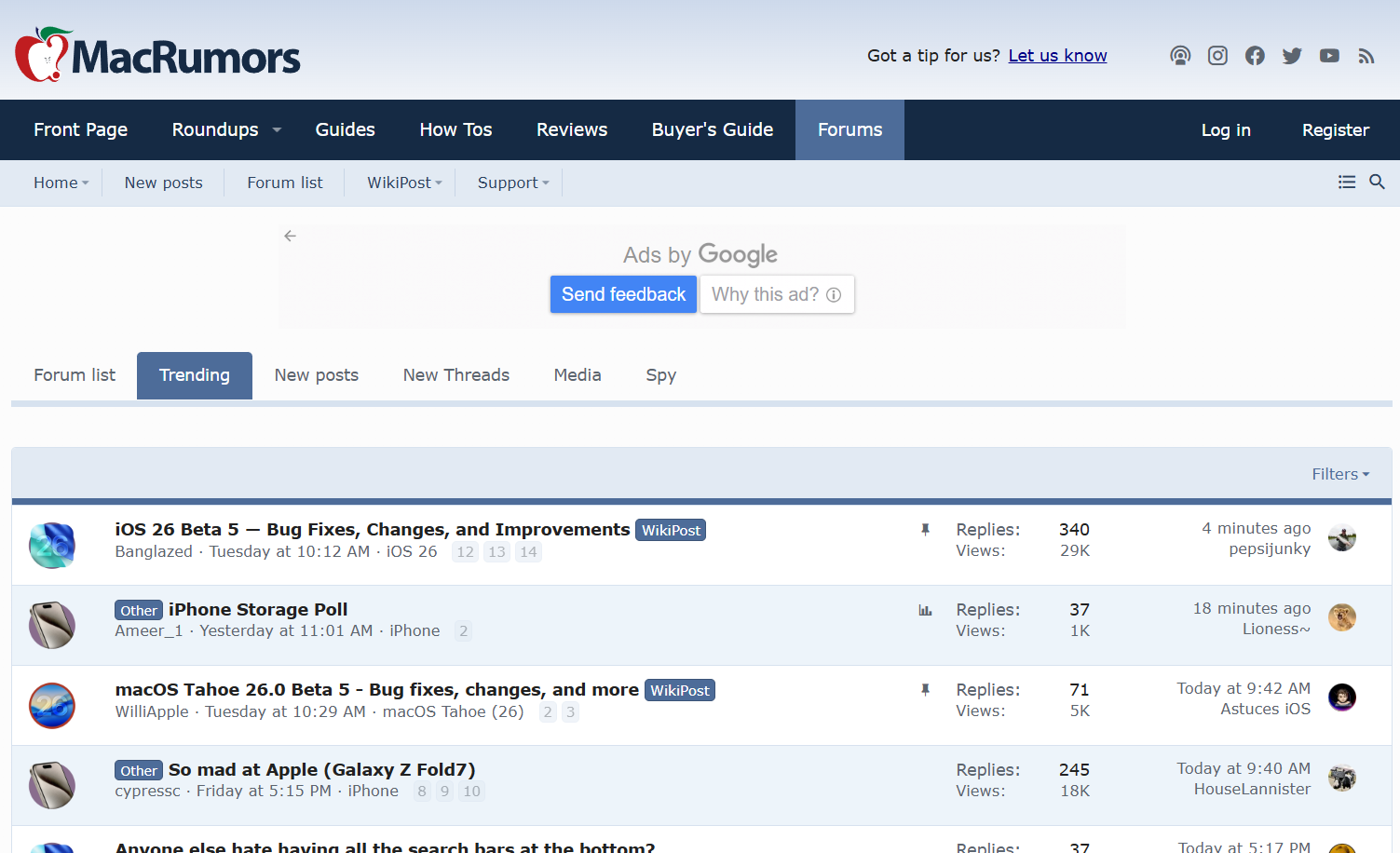Click the info icon beside Why this ad
The height and width of the screenshot is (853, 1400).
(834, 294)
